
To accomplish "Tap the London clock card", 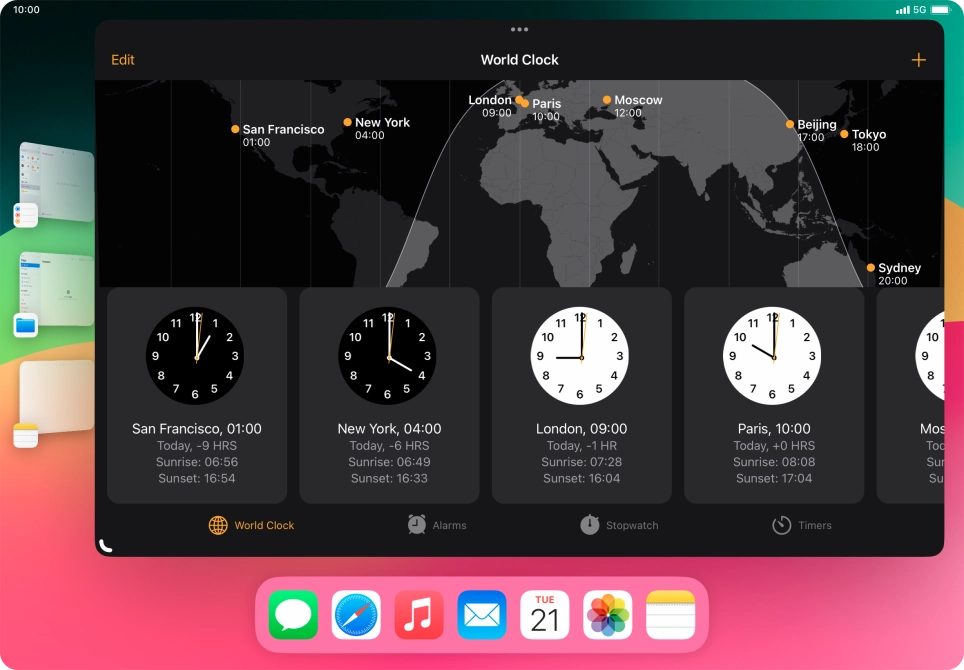I will click(581, 395).
